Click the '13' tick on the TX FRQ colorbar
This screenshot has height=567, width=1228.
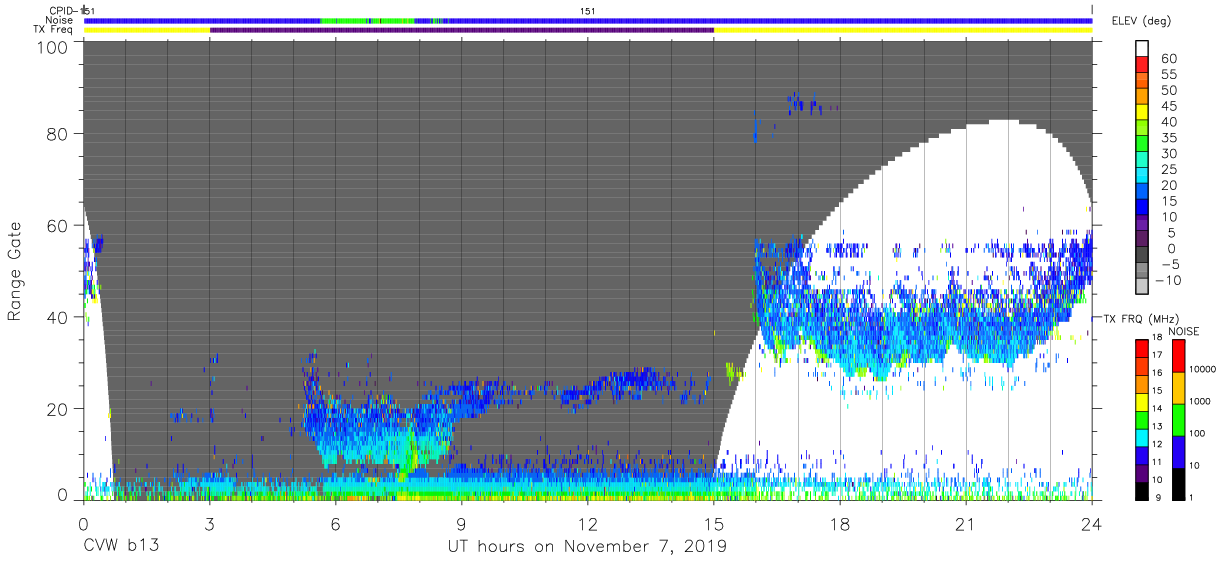(x=1159, y=429)
